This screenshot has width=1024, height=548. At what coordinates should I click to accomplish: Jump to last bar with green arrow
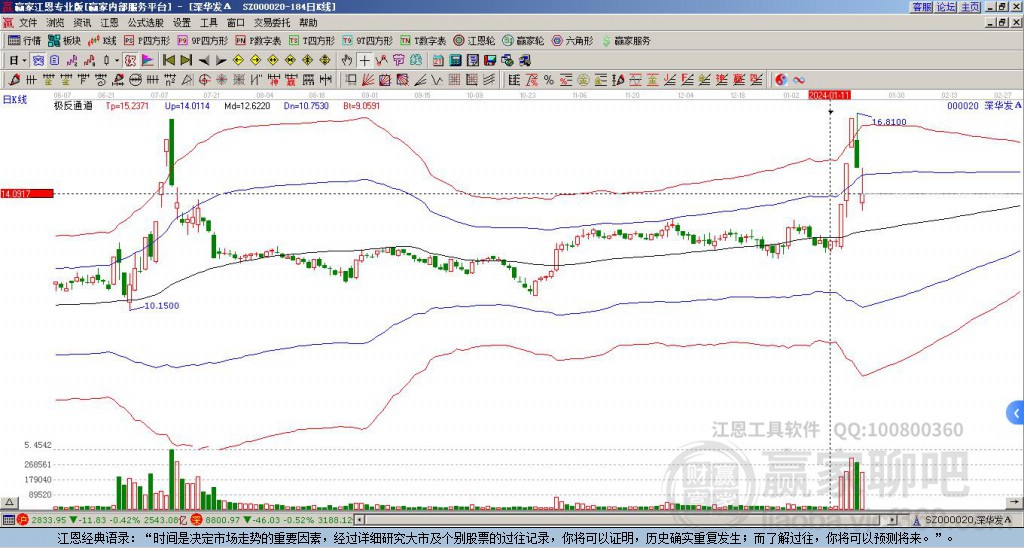point(185,60)
